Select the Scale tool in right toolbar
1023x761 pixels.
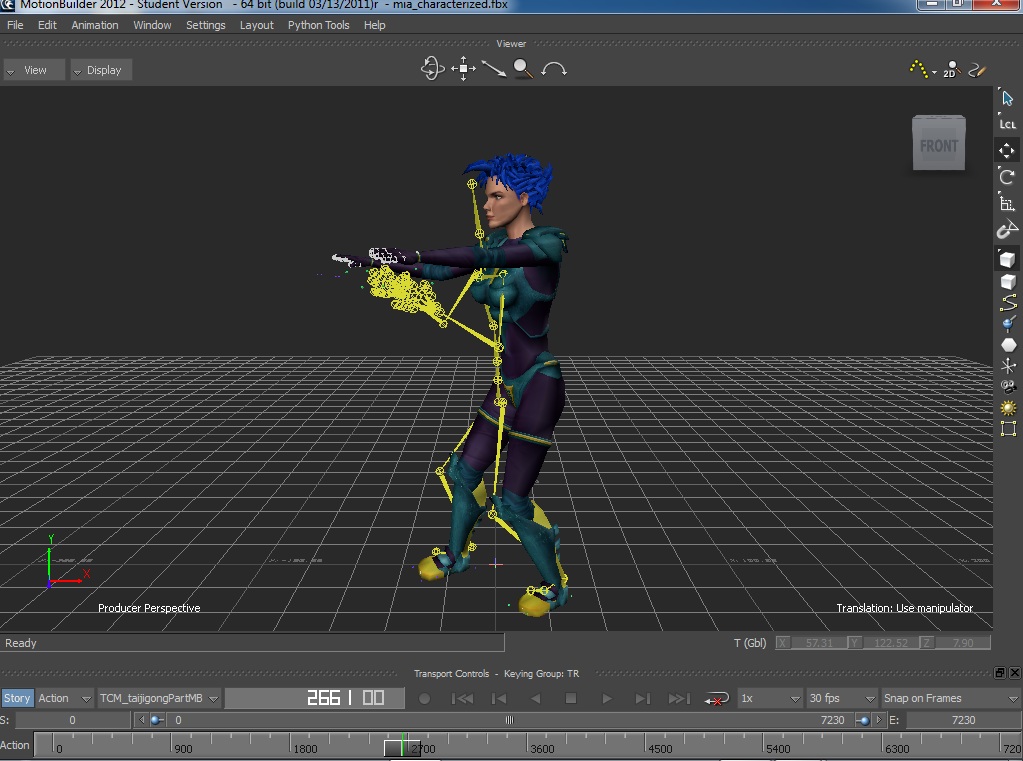tap(1007, 202)
